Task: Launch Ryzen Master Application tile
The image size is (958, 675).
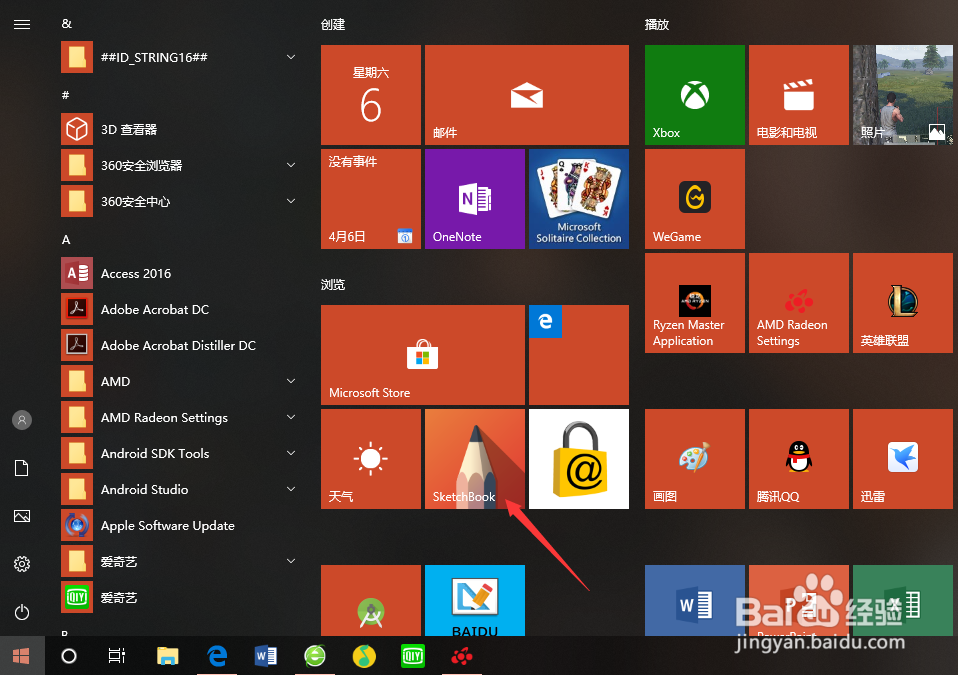Action: pos(695,303)
